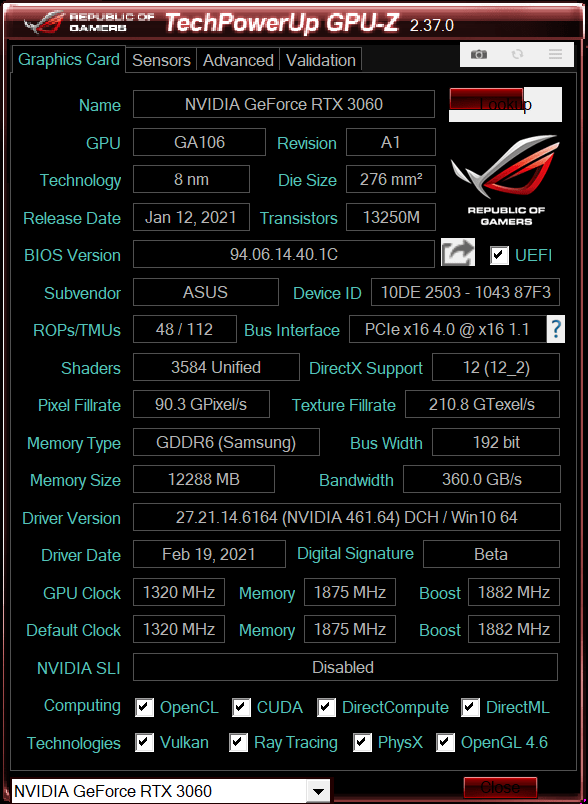Click the camera screenshot icon
The height and width of the screenshot is (804, 588).
coord(479,54)
